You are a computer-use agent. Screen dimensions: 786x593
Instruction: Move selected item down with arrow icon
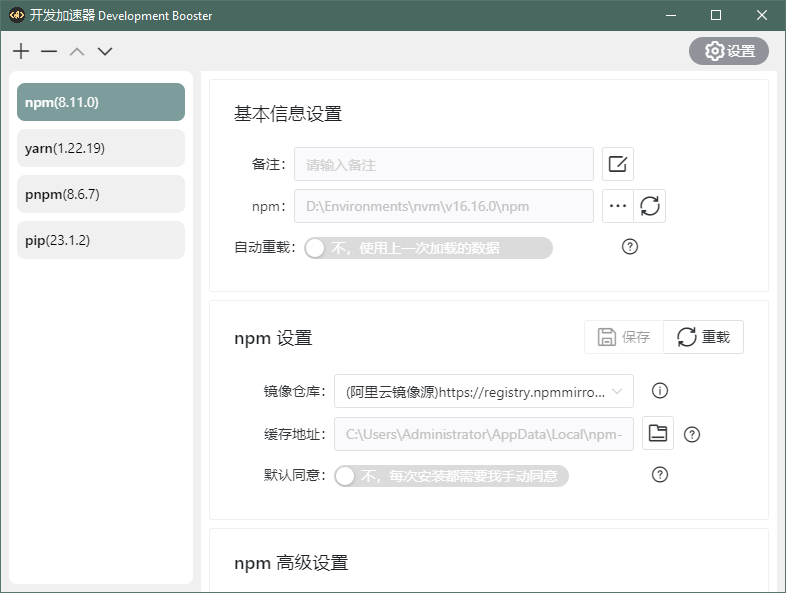coord(104,51)
